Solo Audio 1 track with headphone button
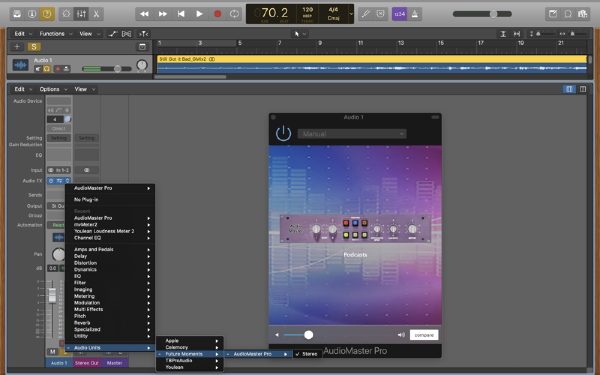This screenshot has width=600, height=375. point(47,69)
